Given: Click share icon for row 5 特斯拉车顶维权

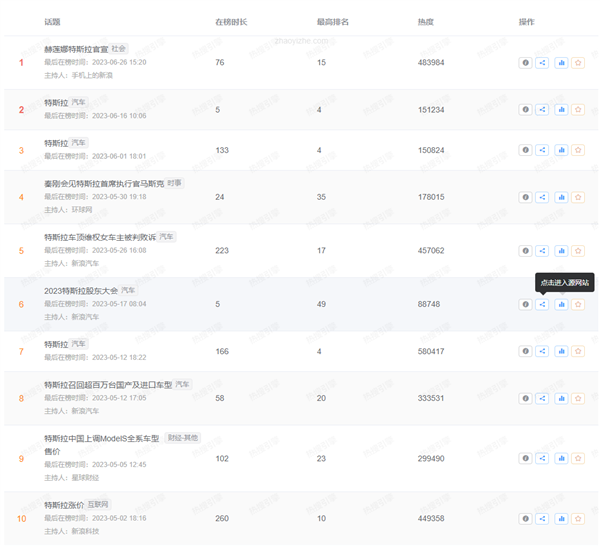Looking at the screenshot, I should pyautogui.click(x=542, y=251).
